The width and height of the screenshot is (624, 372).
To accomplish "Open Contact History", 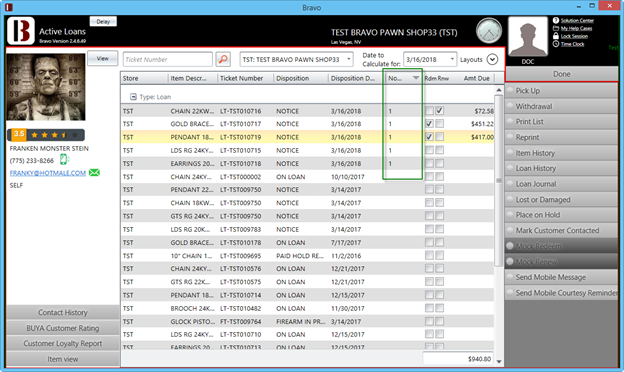I will pos(63,312).
